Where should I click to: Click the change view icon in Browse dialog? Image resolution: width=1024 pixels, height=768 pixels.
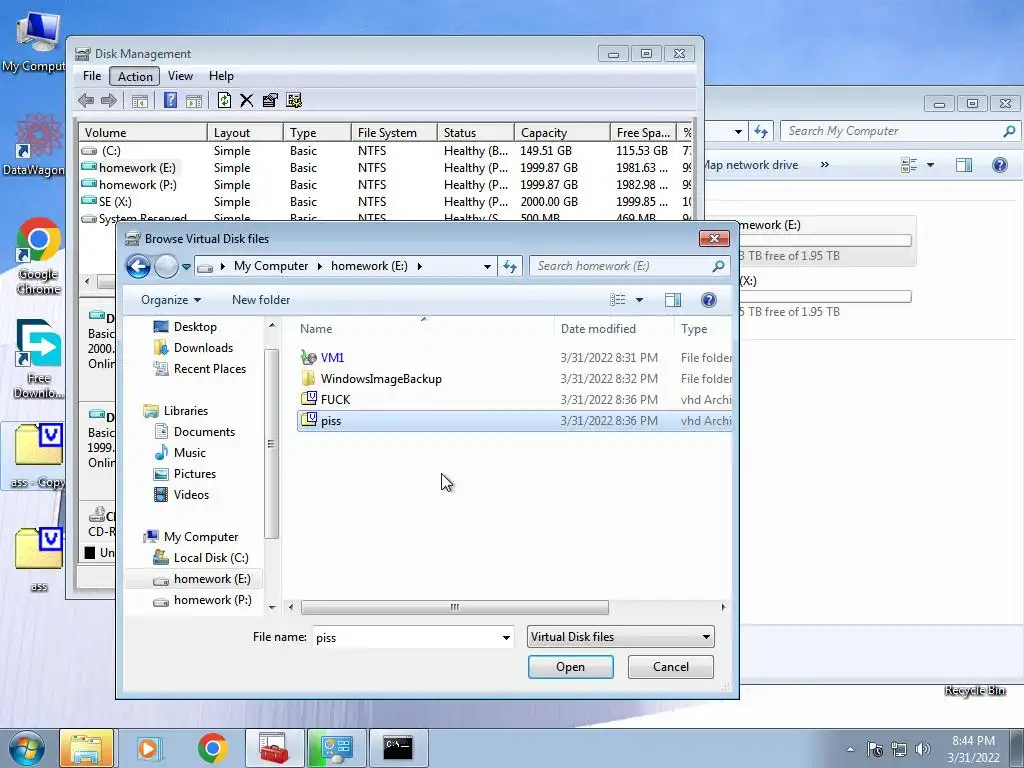[617, 300]
